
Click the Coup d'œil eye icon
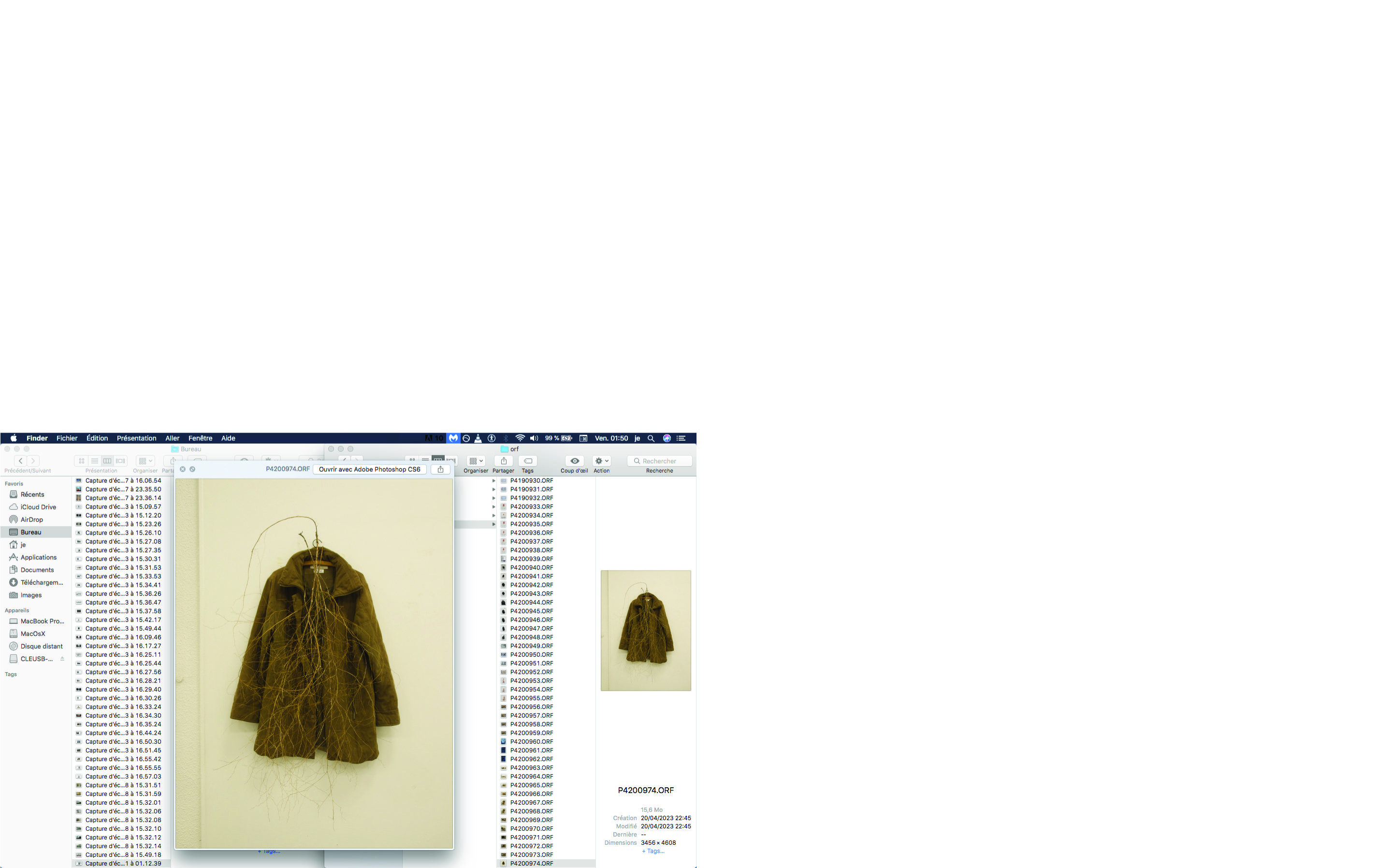pos(574,461)
